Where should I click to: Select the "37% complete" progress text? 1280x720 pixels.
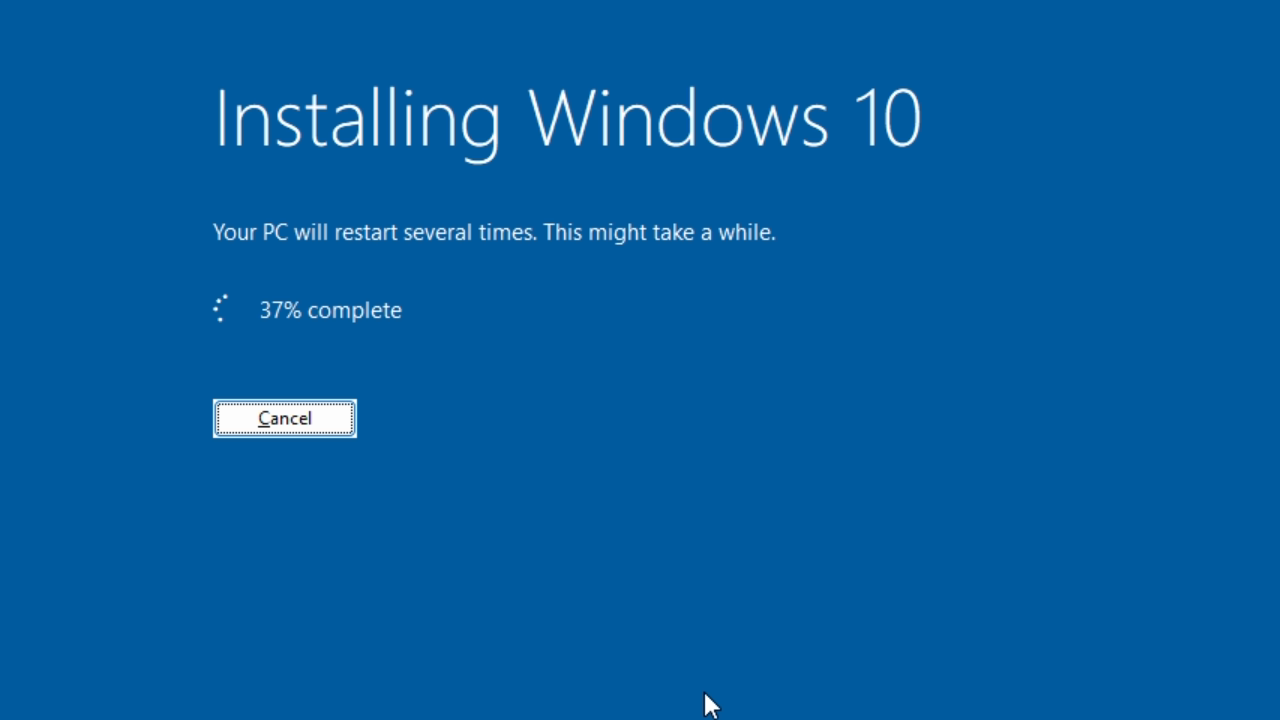coord(330,311)
